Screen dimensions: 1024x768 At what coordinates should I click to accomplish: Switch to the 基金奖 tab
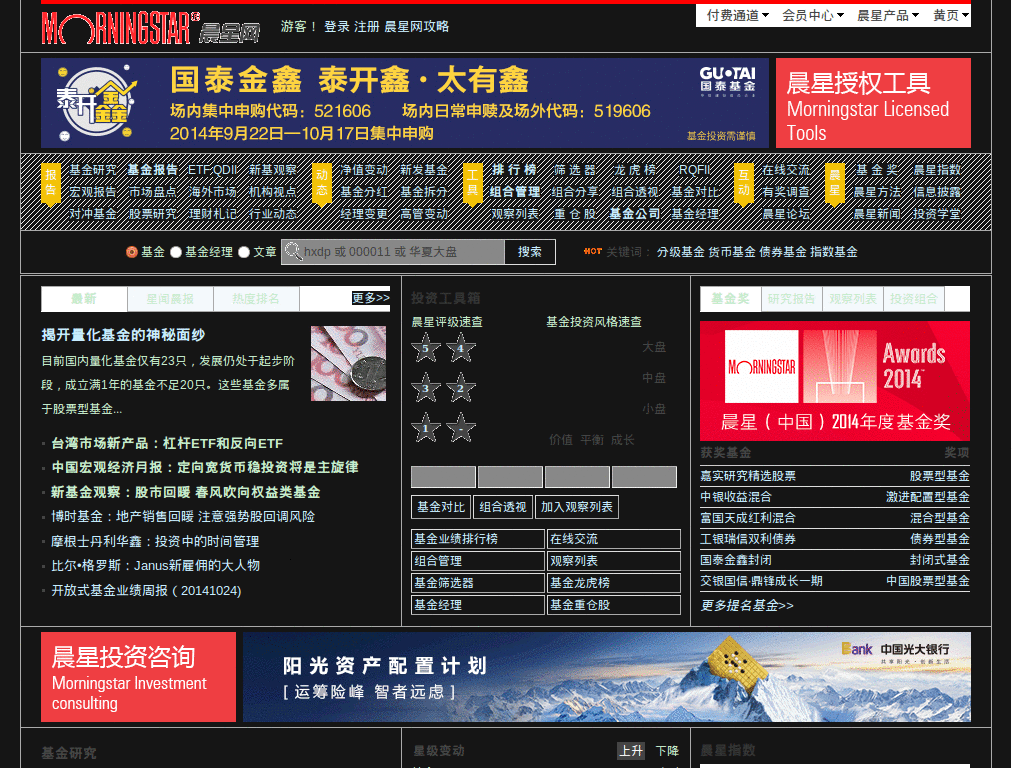click(x=730, y=299)
